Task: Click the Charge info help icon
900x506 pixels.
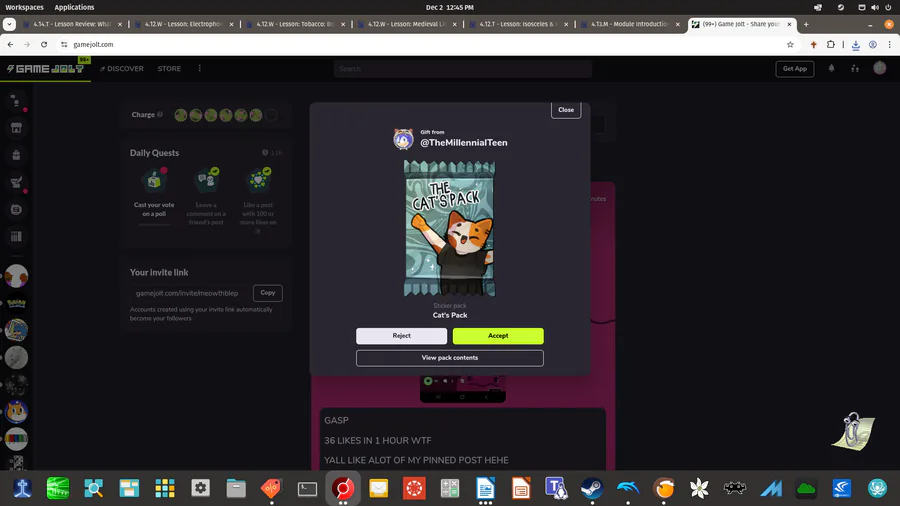Action: click(160, 115)
